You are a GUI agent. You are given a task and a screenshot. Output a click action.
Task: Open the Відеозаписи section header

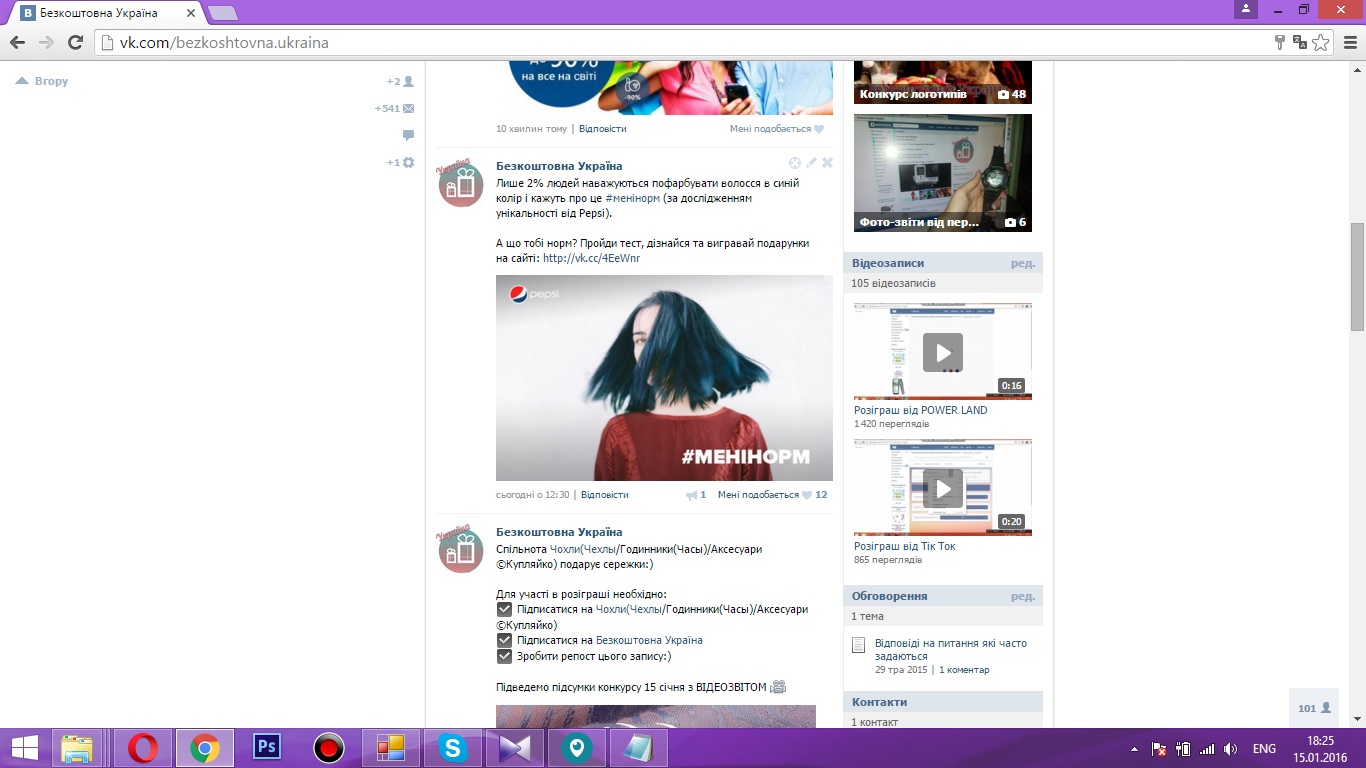(x=888, y=263)
